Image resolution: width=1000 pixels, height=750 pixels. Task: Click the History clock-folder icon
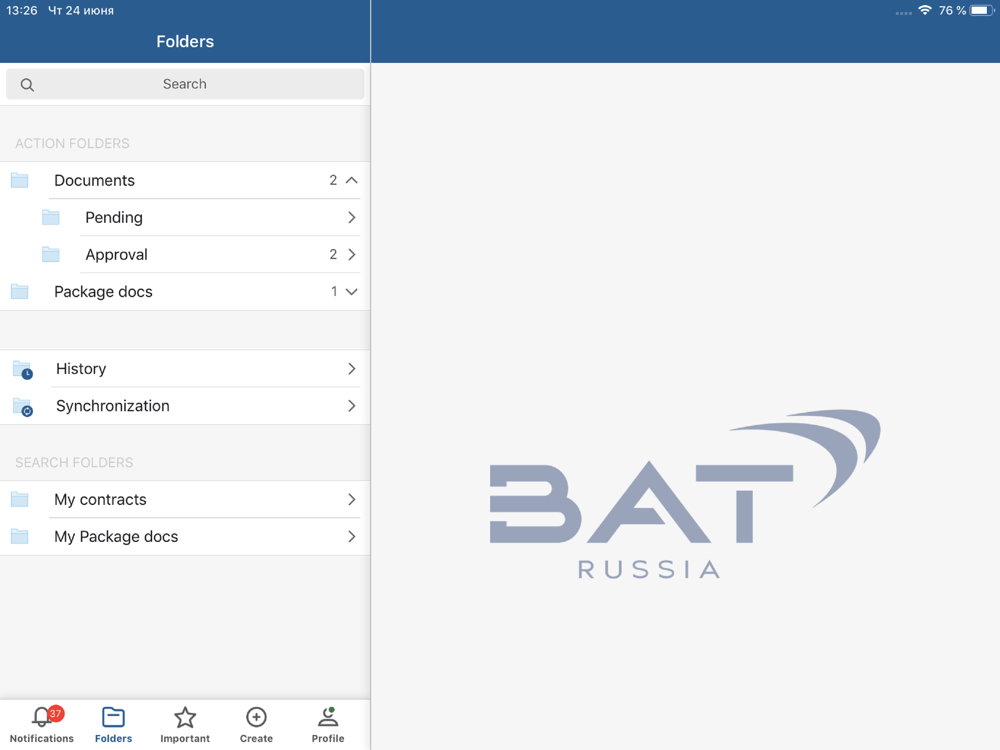23,370
